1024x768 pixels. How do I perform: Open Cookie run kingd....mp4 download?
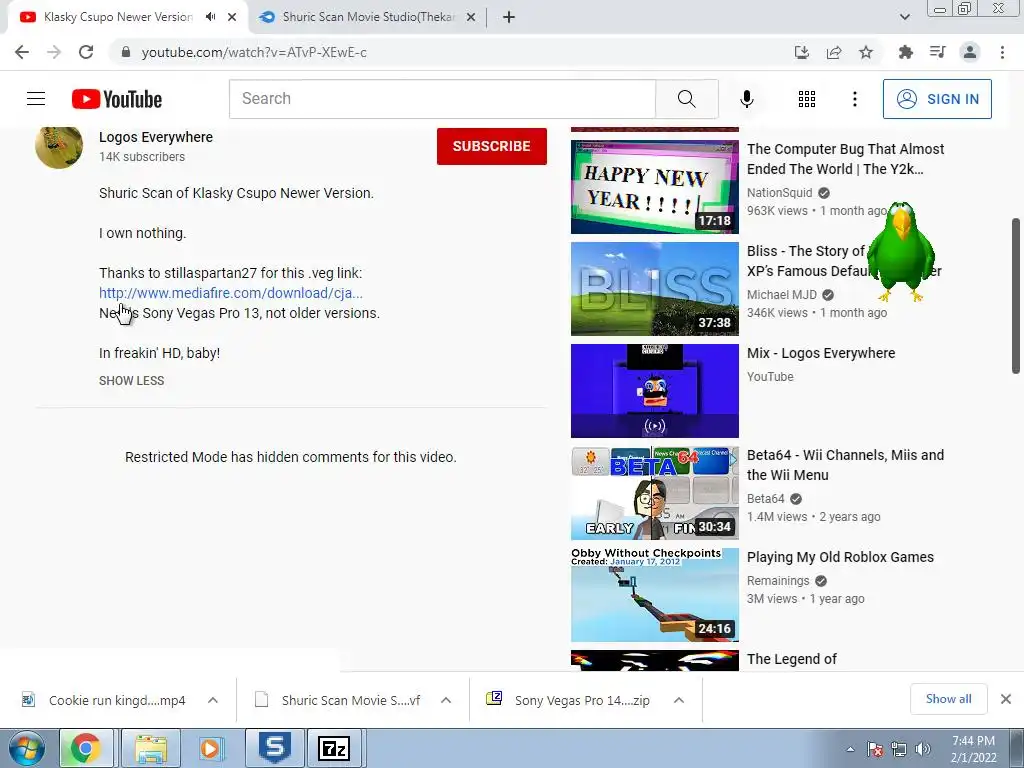[x=104, y=700]
